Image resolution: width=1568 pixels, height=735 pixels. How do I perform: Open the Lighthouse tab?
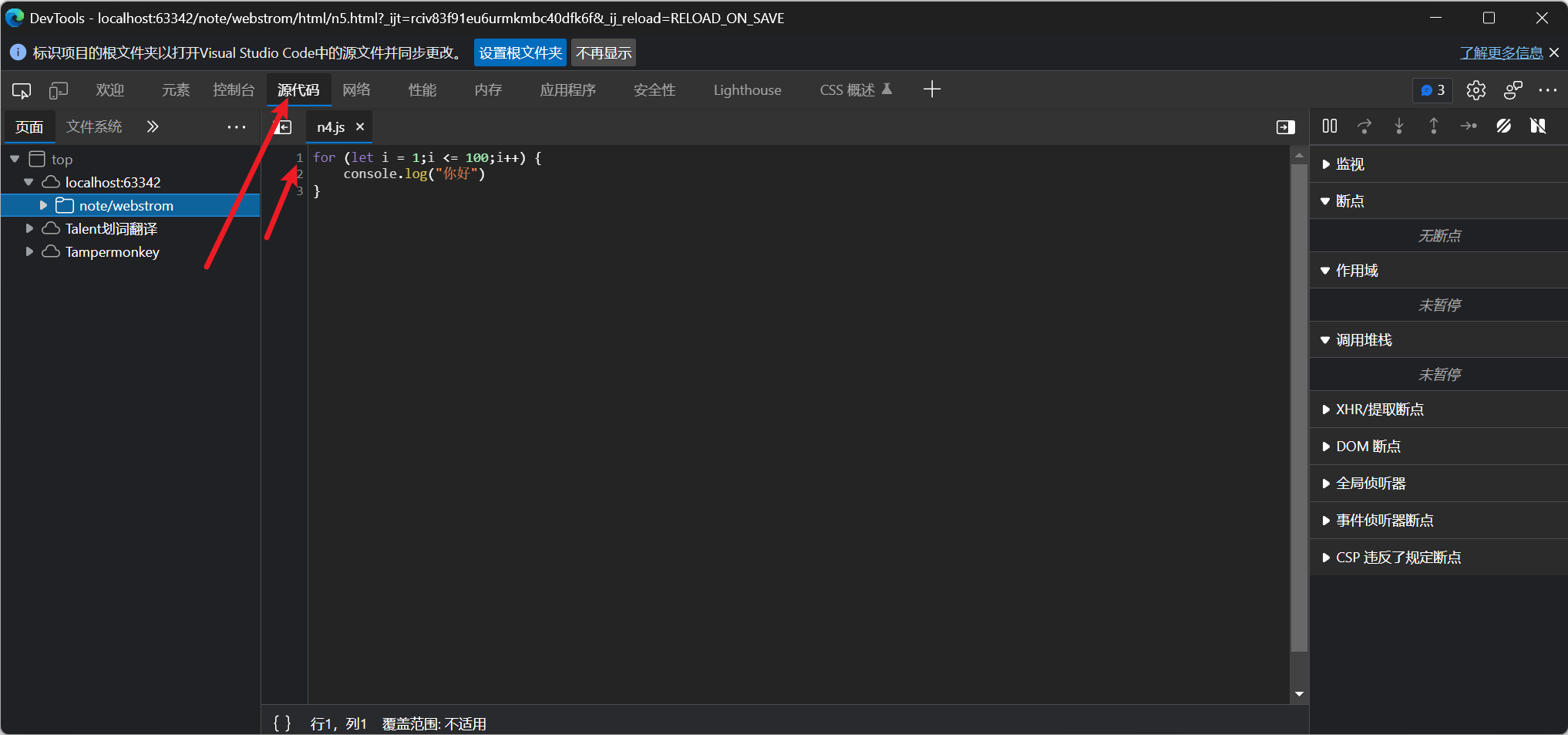[x=747, y=90]
